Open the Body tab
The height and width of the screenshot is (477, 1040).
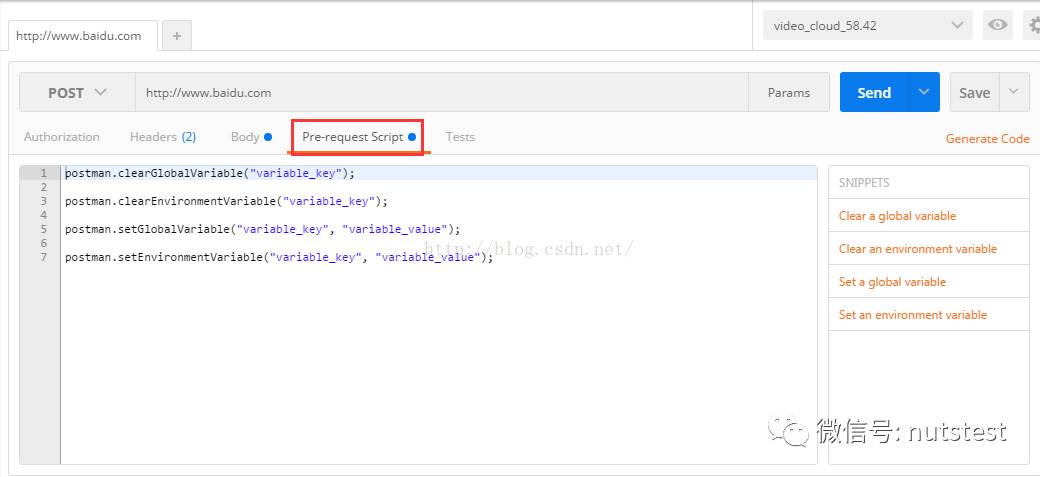251,137
